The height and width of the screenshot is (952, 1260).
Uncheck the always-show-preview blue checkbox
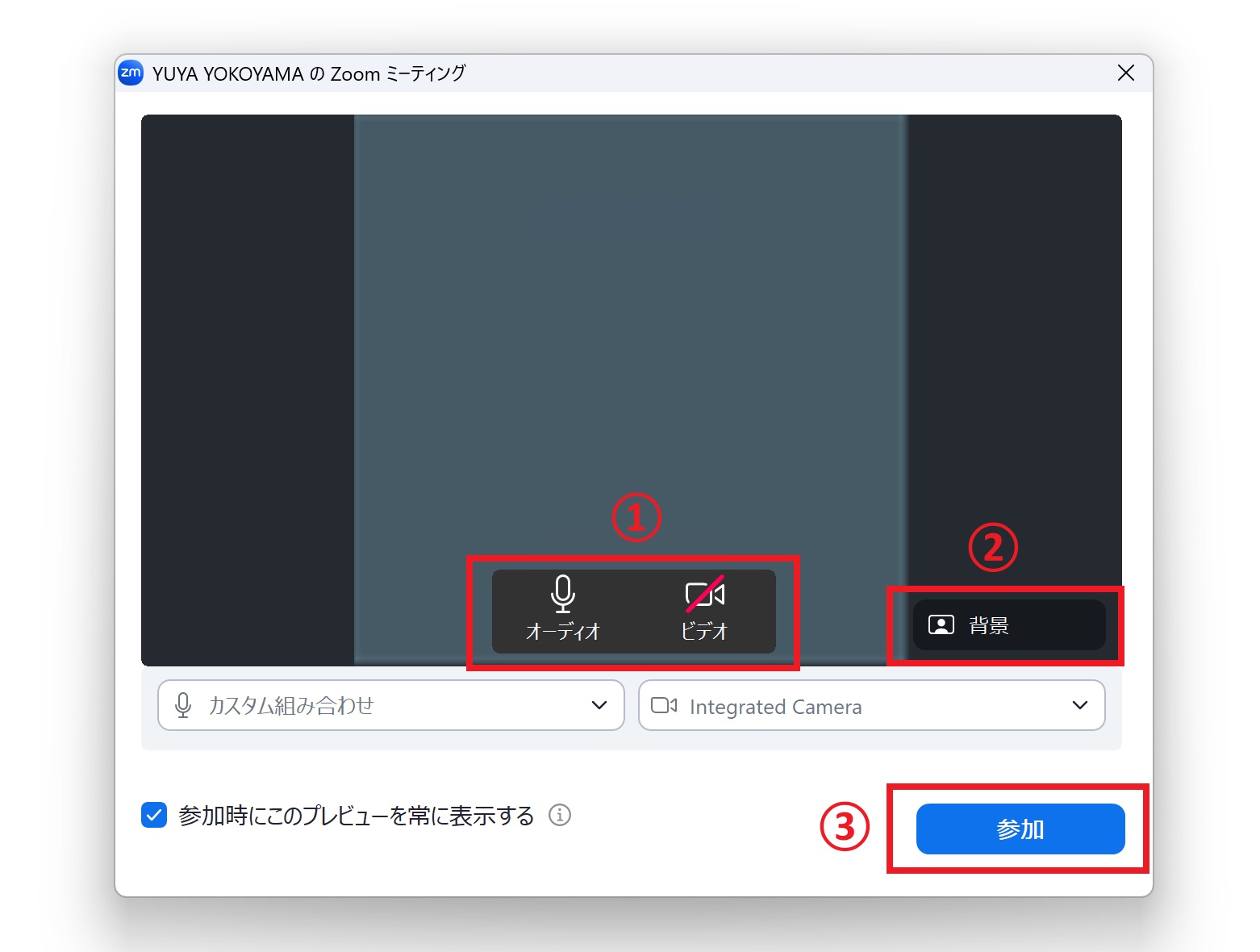pos(154,815)
